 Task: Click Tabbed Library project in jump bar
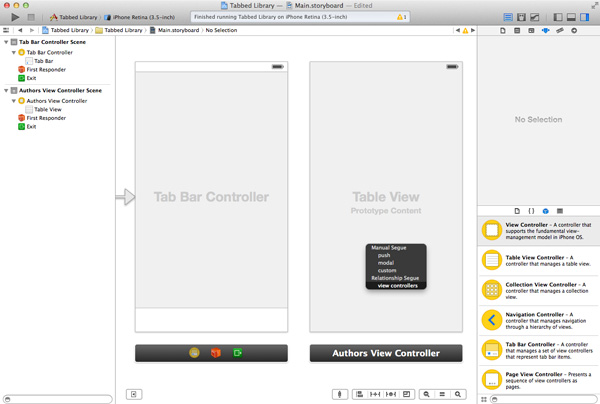pyautogui.click(x=65, y=30)
